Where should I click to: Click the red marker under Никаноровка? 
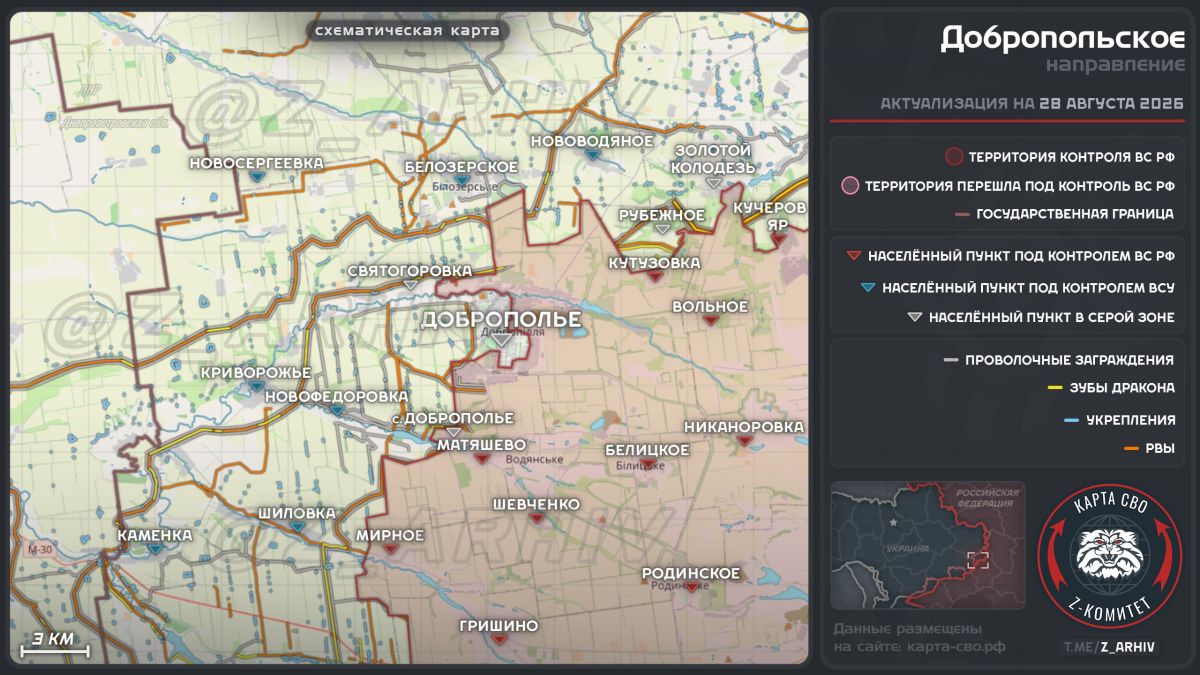pyautogui.click(x=743, y=441)
